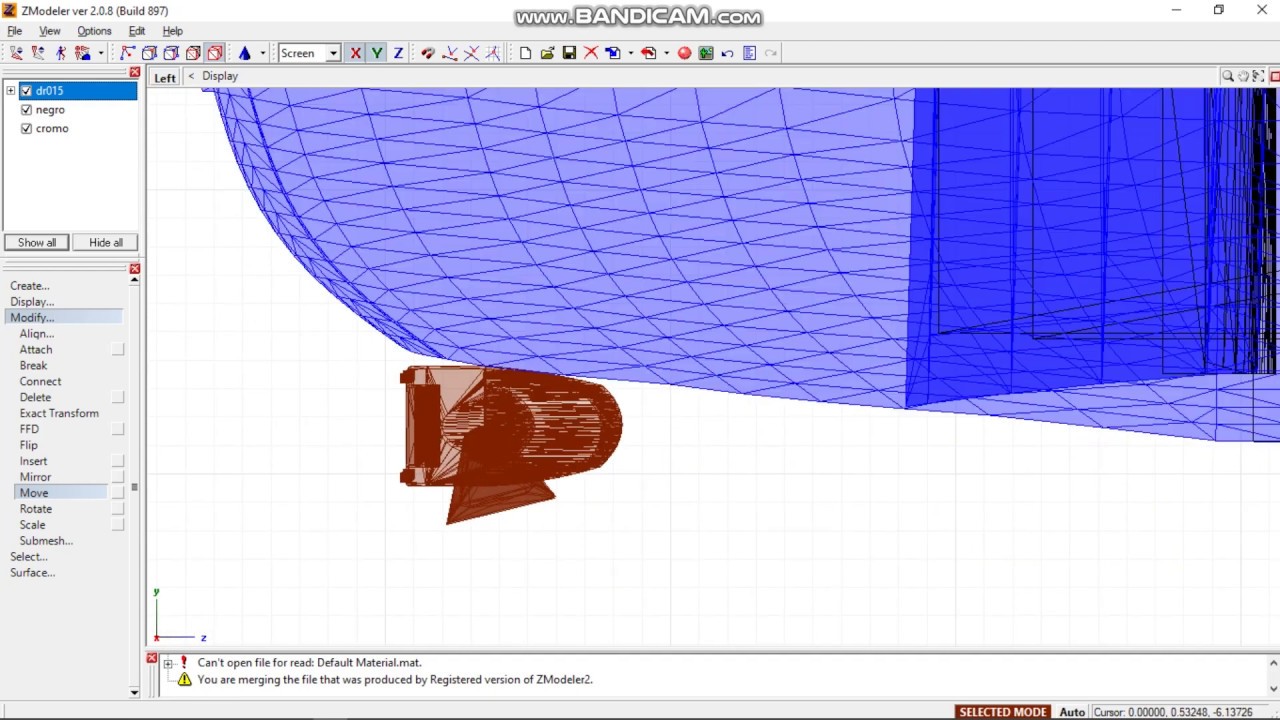Image resolution: width=1280 pixels, height=720 pixels.
Task: Switch to Objects level editing
Action: (x=193, y=53)
